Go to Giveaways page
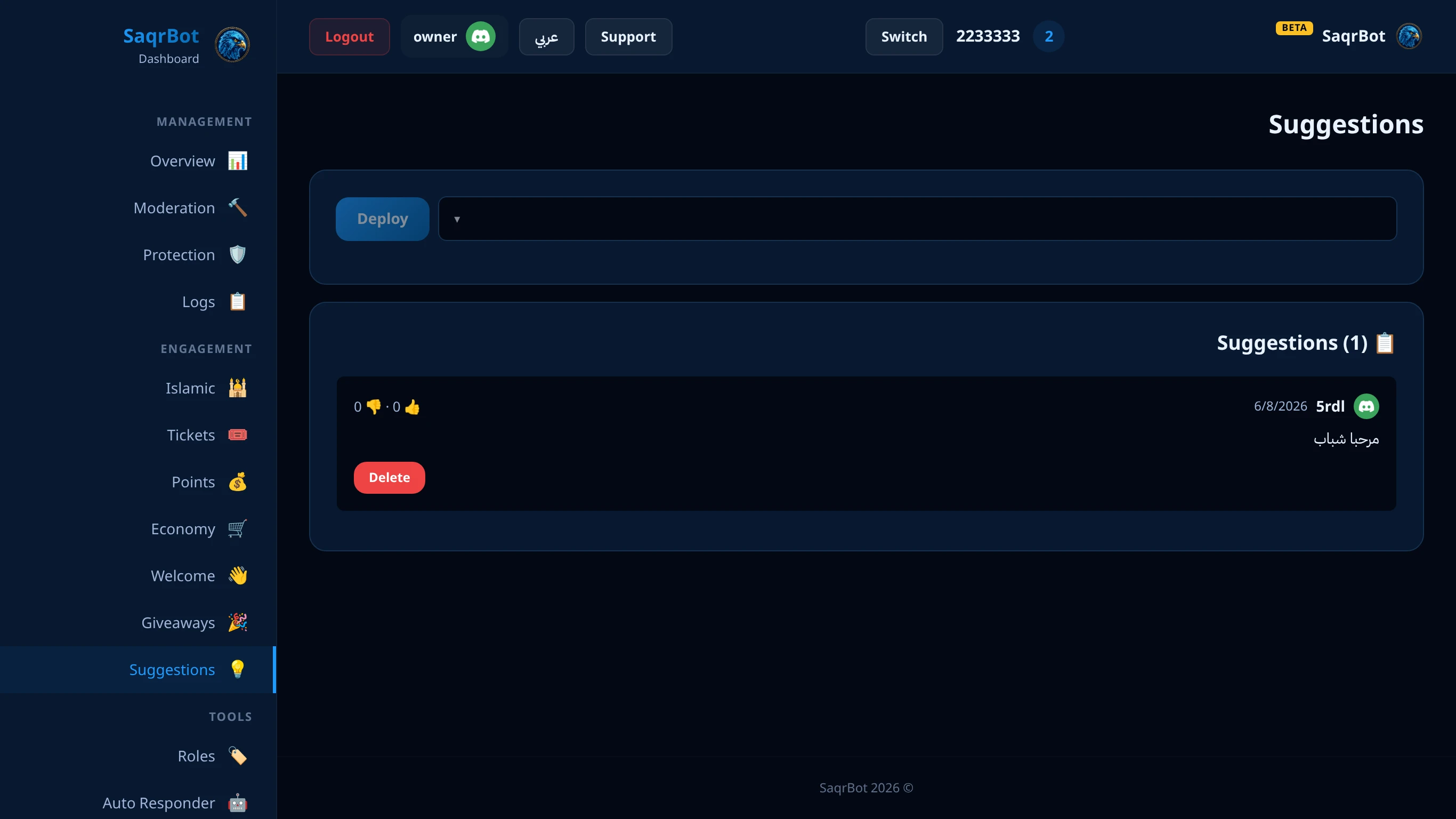 tap(138, 623)
